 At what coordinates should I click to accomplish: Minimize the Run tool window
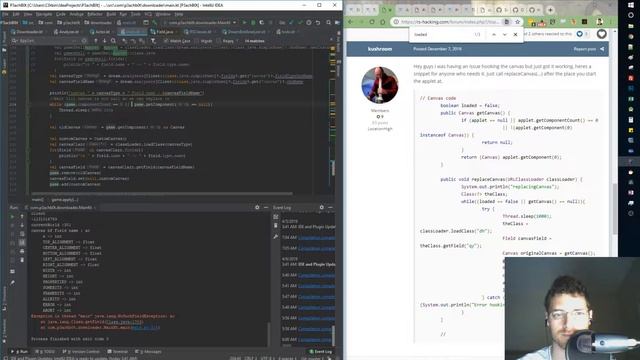(266, 207)
